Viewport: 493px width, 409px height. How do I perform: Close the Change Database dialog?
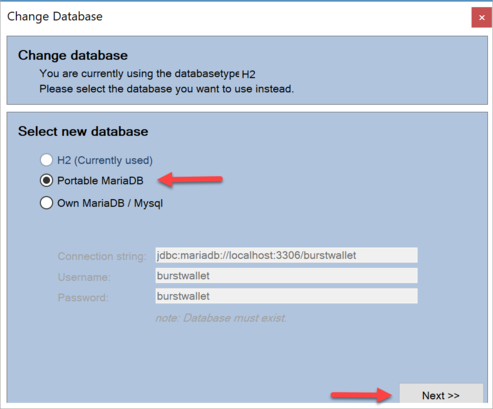[481, 18]
